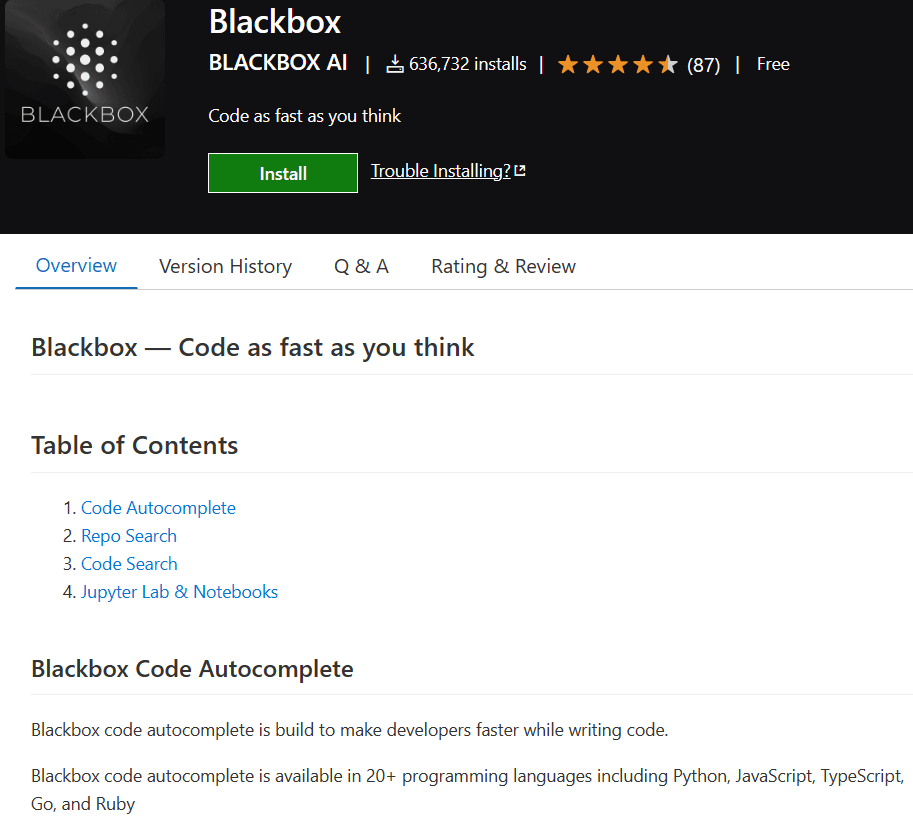913x819 pixels.
Task: Click the Blackbox extension logo thumbnail
Action: pyautogui.click(x=85, y=79)
